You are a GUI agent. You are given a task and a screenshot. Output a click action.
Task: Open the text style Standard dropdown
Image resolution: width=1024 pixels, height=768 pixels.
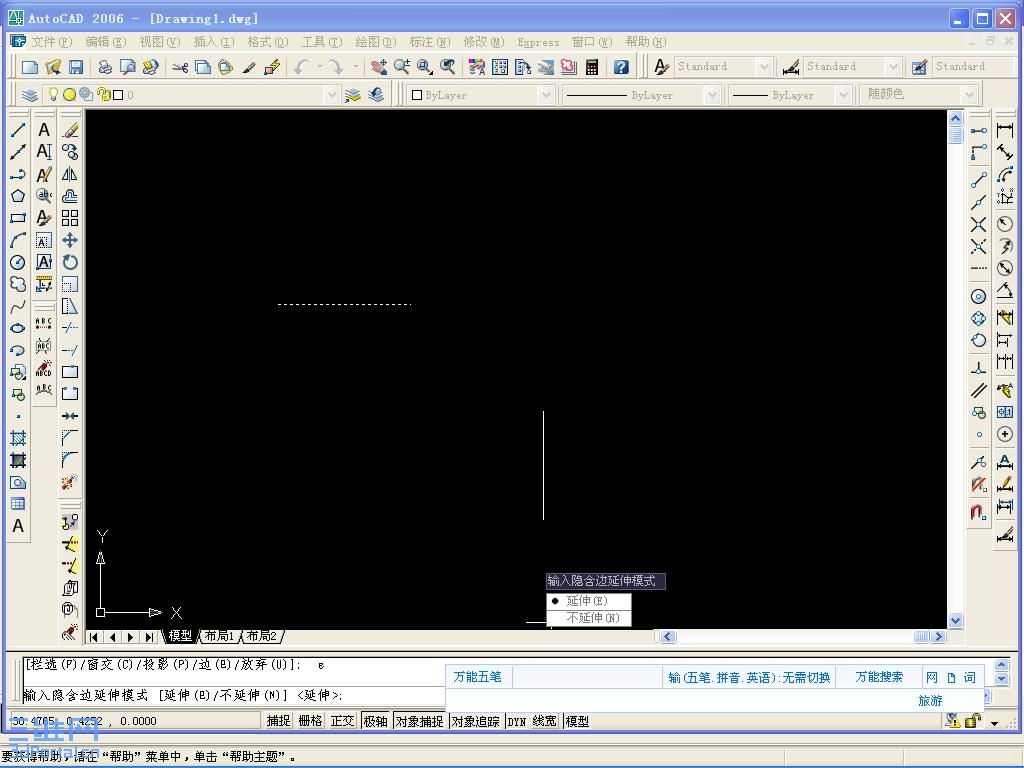[x=764, y=67]
